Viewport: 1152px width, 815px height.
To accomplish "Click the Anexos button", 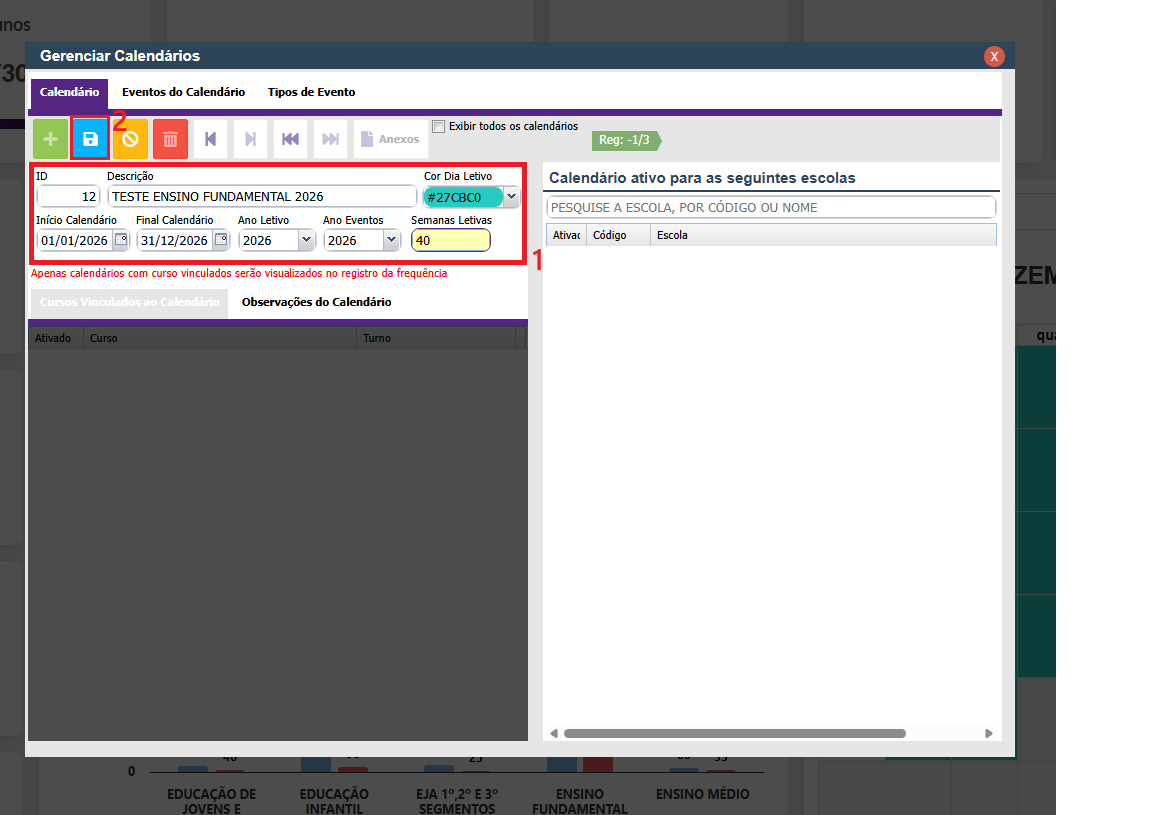I will (390, 139).
